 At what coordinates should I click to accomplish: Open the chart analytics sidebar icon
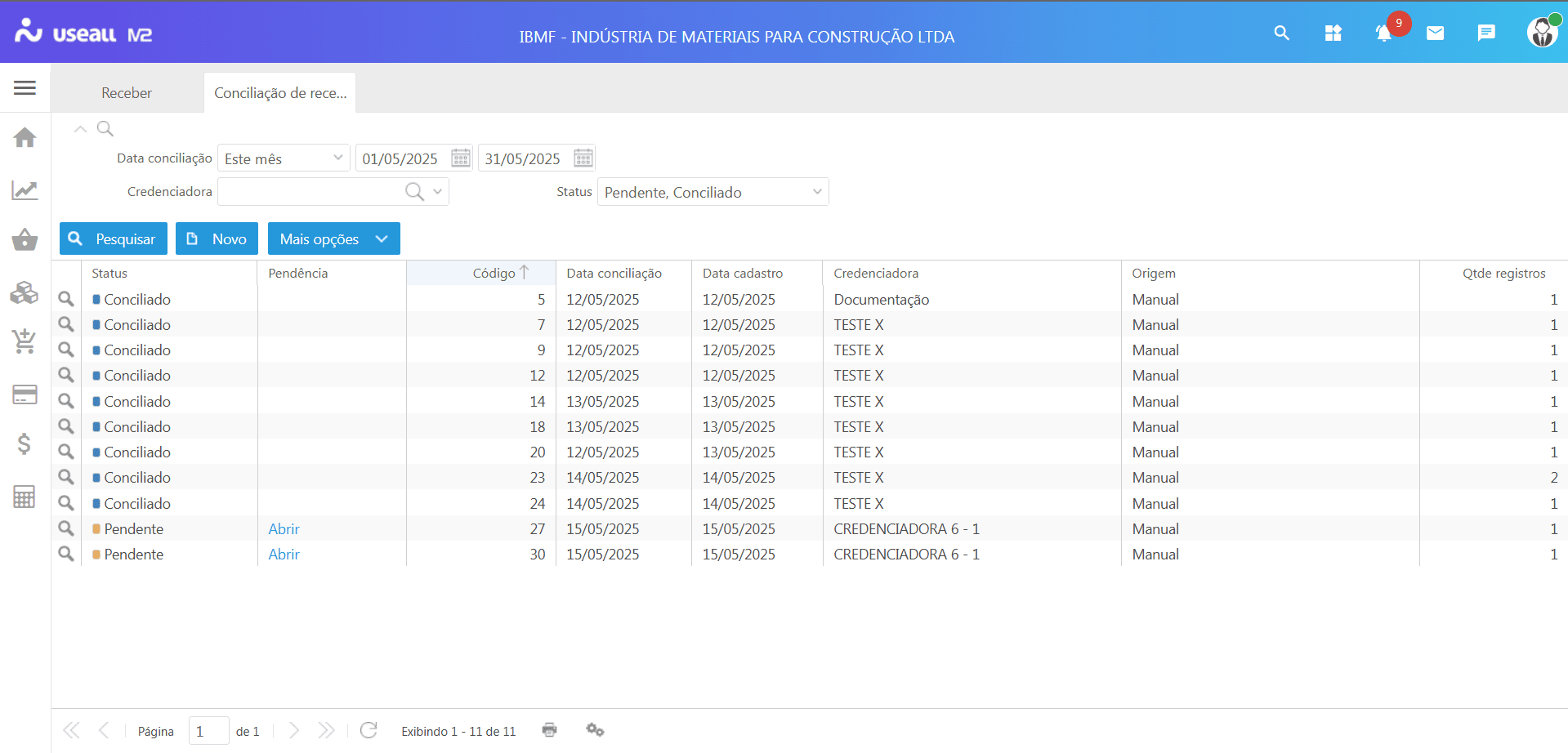click(x=25, y=190)
